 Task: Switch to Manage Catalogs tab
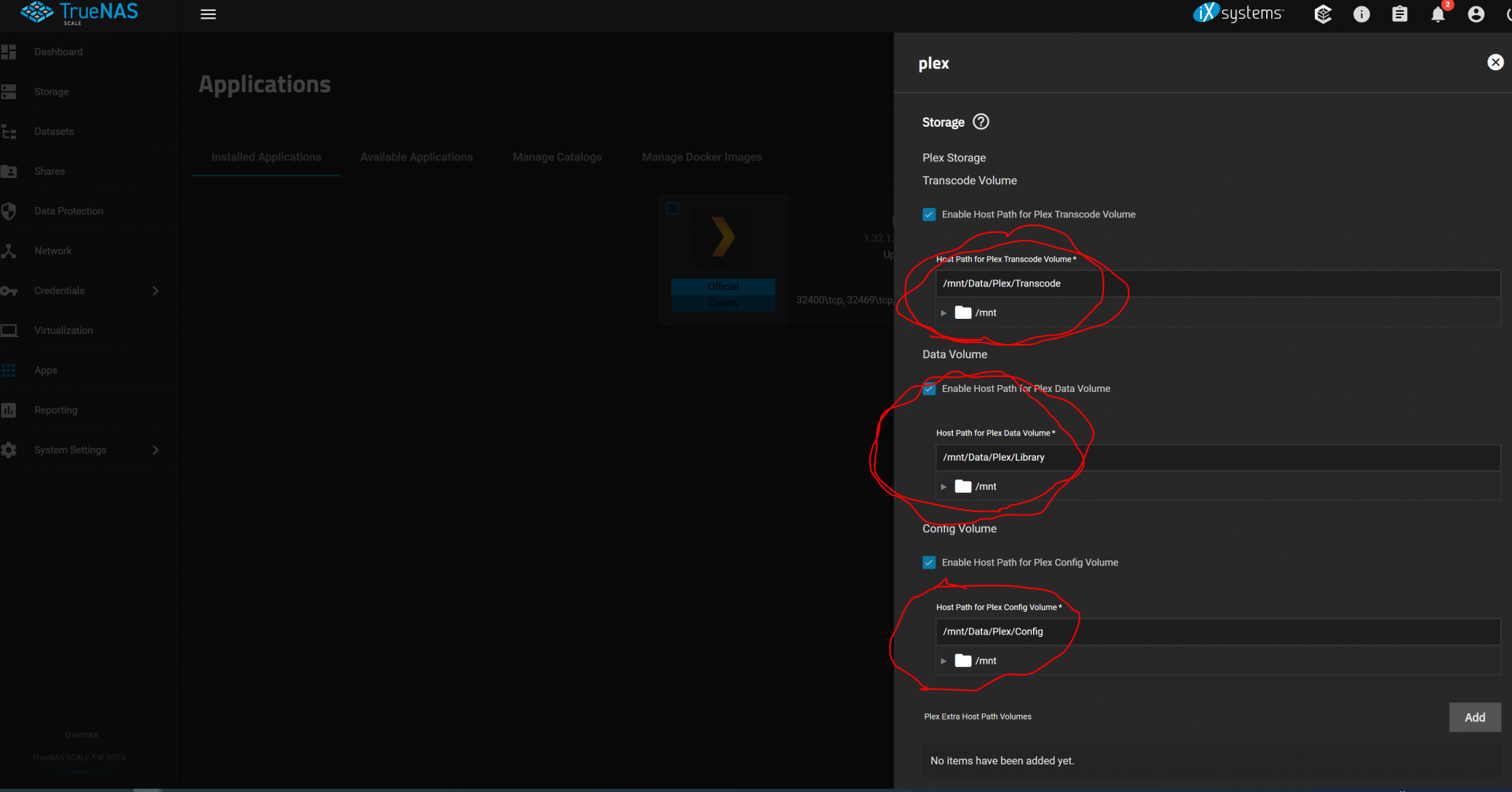coord(558,157)
